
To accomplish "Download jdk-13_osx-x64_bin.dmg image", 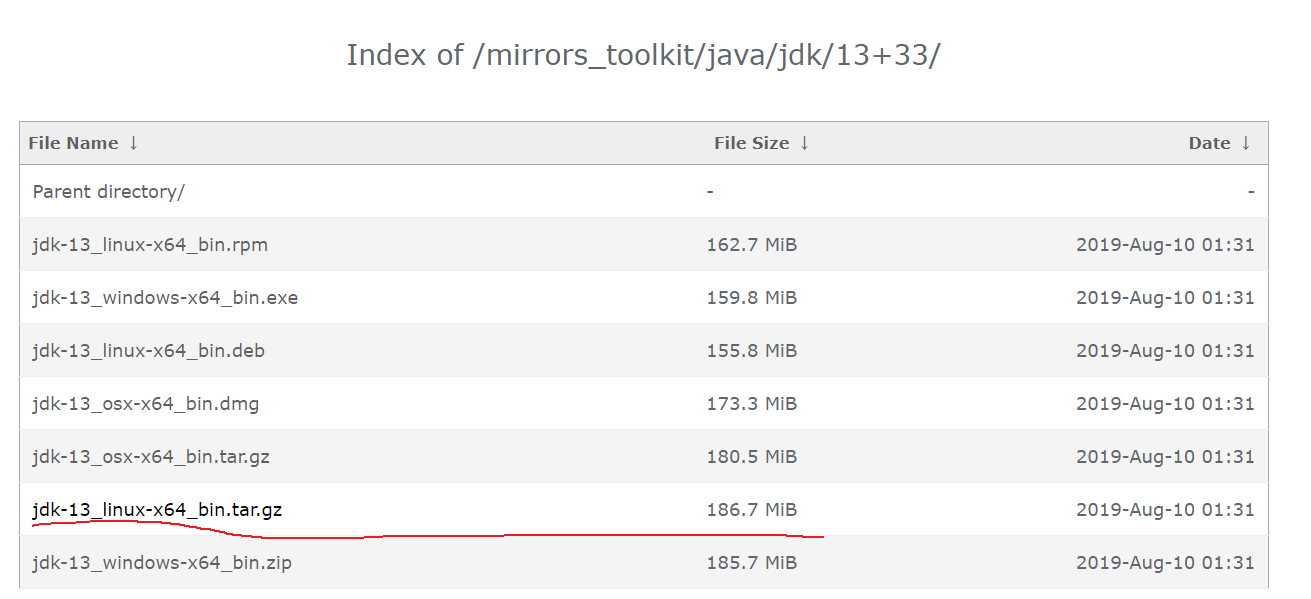I will (146, 403).
